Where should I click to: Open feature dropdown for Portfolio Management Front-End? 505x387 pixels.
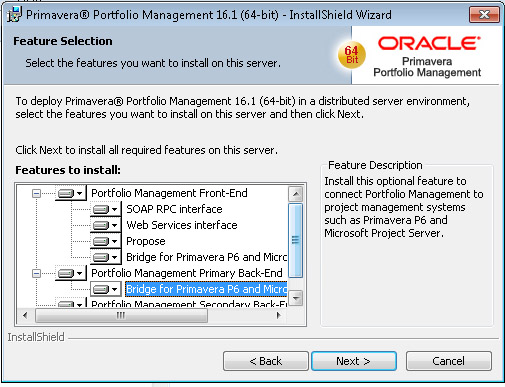coord(70,193)
